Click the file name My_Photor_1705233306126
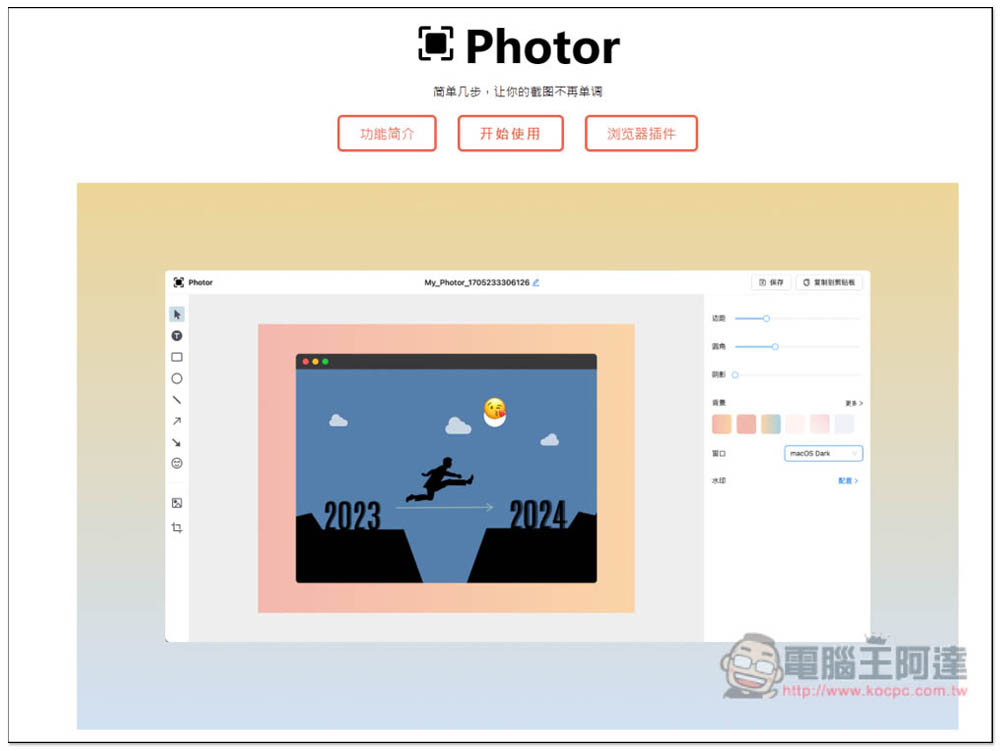 [477, 282]
